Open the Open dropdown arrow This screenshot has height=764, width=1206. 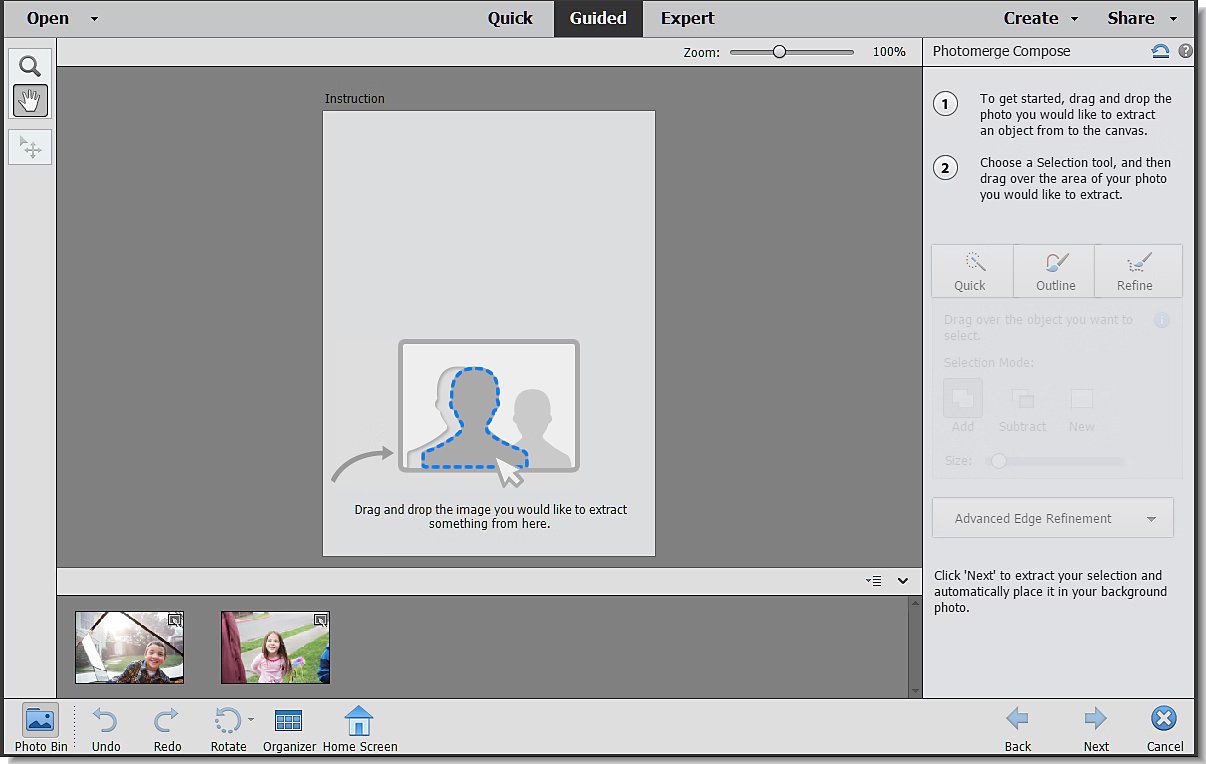[94, 19]
